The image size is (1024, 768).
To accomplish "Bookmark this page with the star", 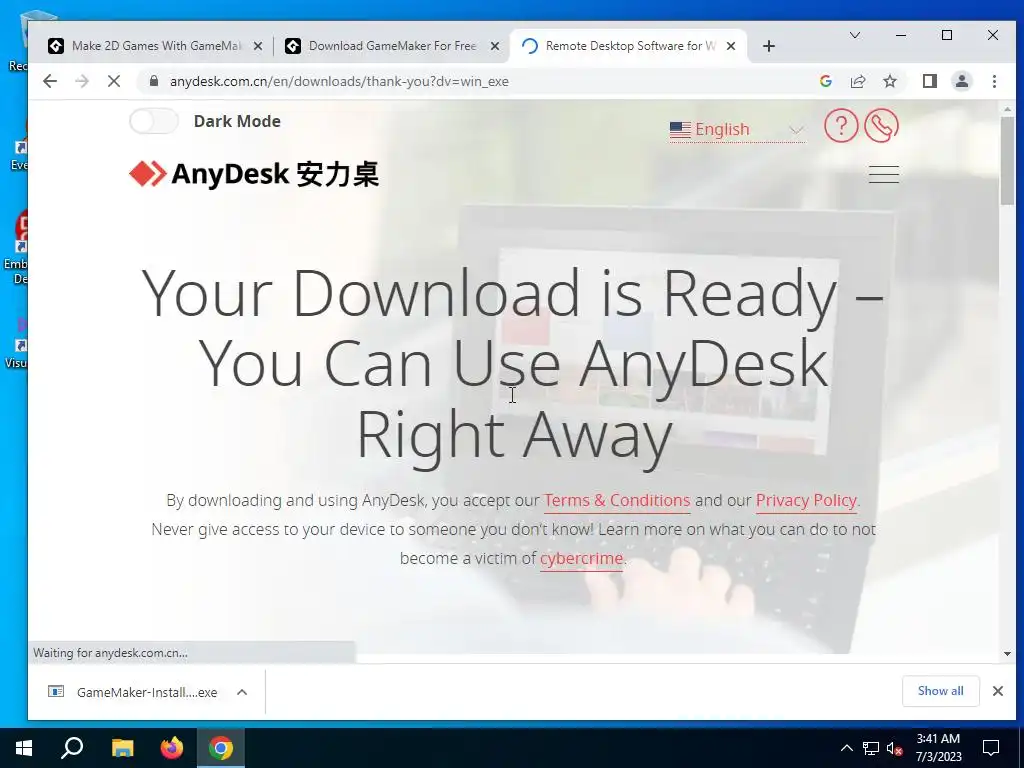I will [x=889, y=81].
